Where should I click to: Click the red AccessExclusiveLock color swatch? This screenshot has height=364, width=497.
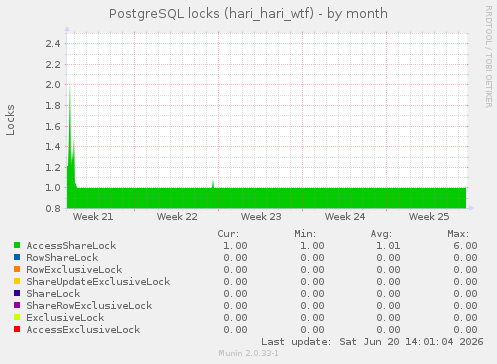17,329
